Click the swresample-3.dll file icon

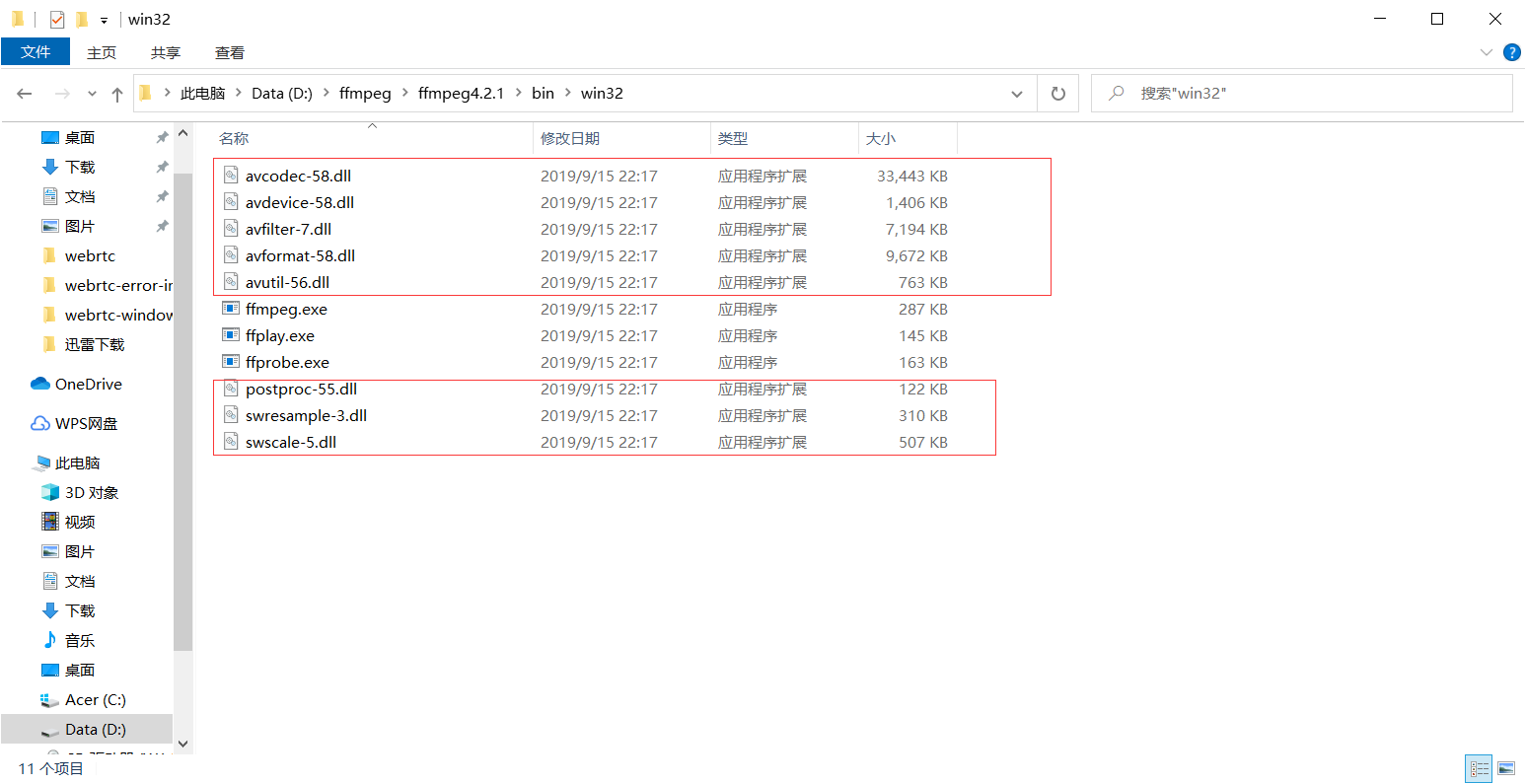[231, 415]
